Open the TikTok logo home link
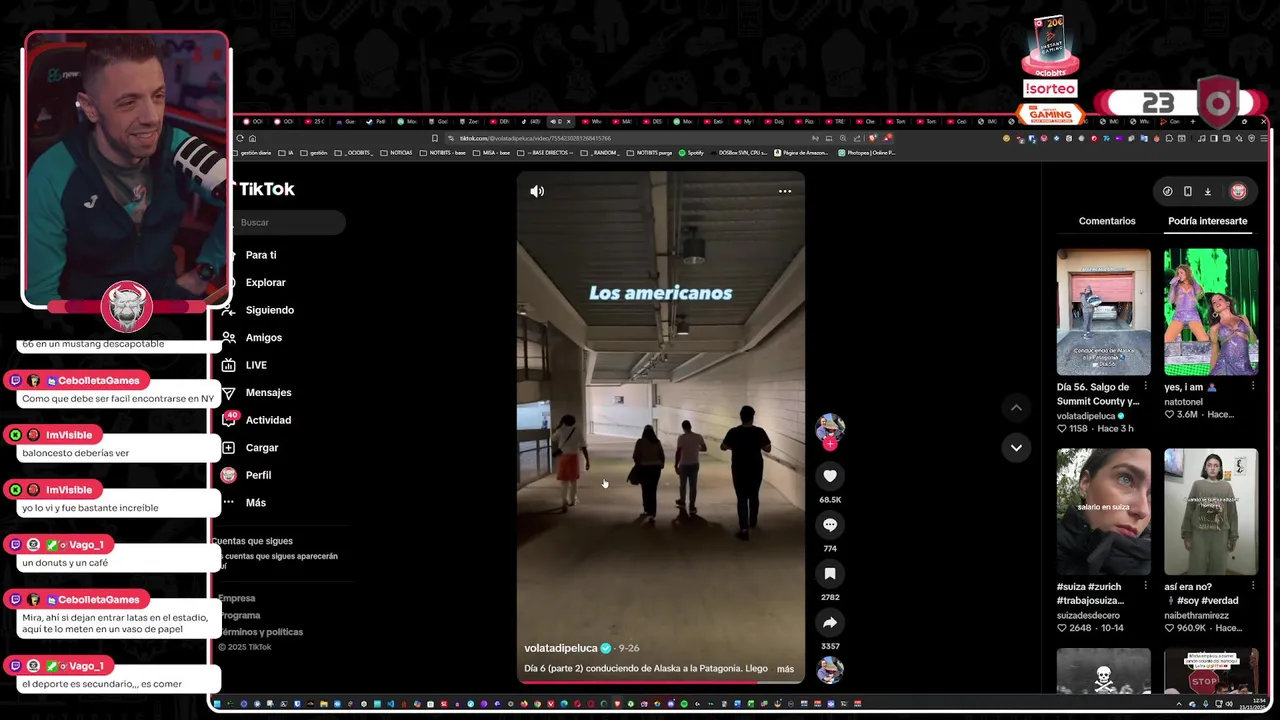This screenshot has width=1280, height=720. pos(264,189)
